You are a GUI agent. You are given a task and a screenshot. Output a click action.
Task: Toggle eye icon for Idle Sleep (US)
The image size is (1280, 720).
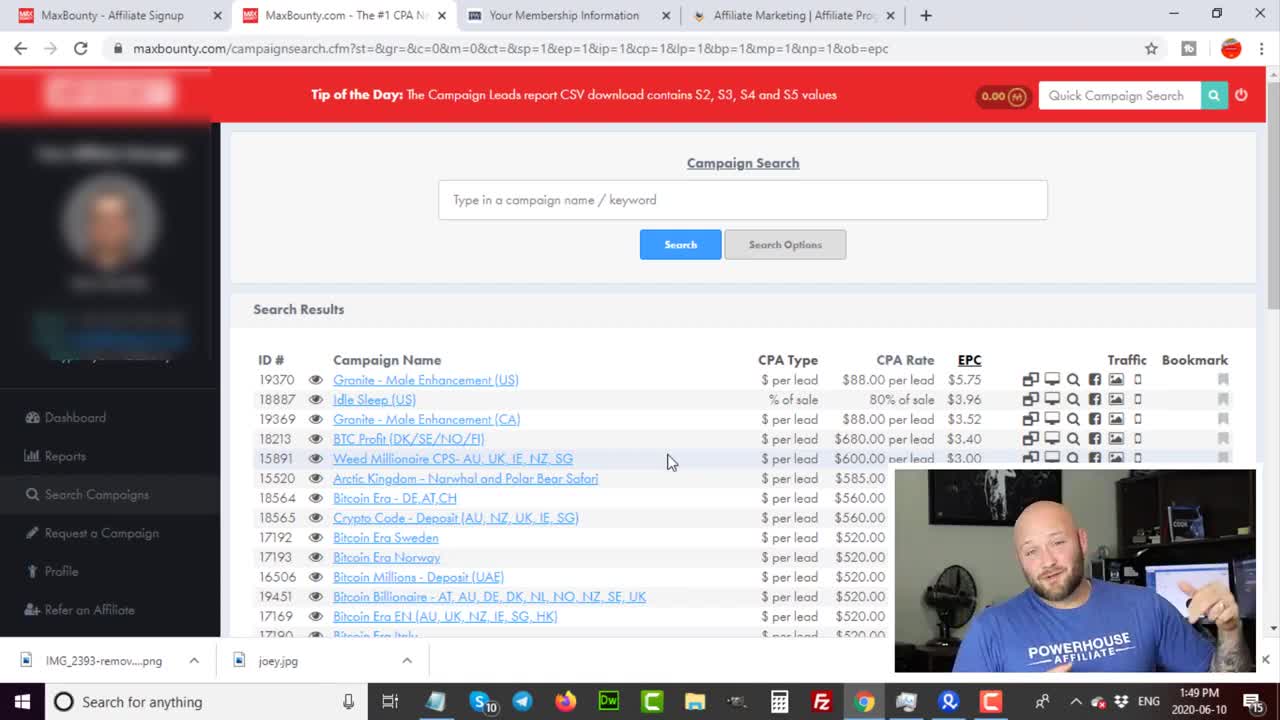(x=316, y=400)
